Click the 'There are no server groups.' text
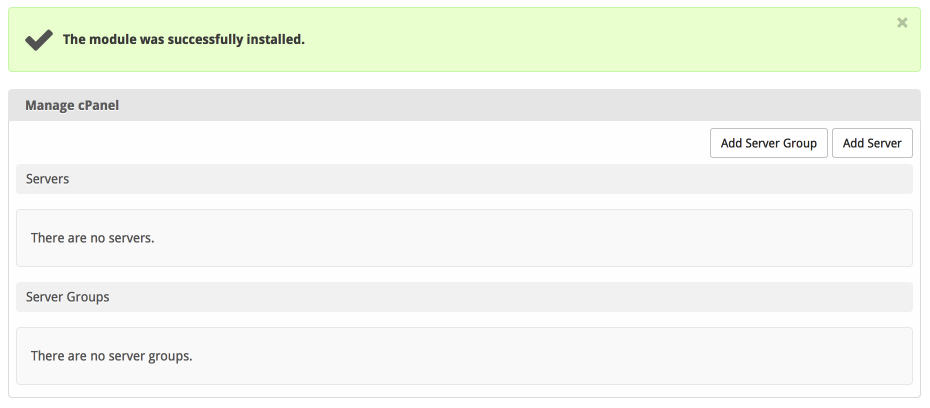This screenshot has width=930, height=408. [x=111, y=355]
